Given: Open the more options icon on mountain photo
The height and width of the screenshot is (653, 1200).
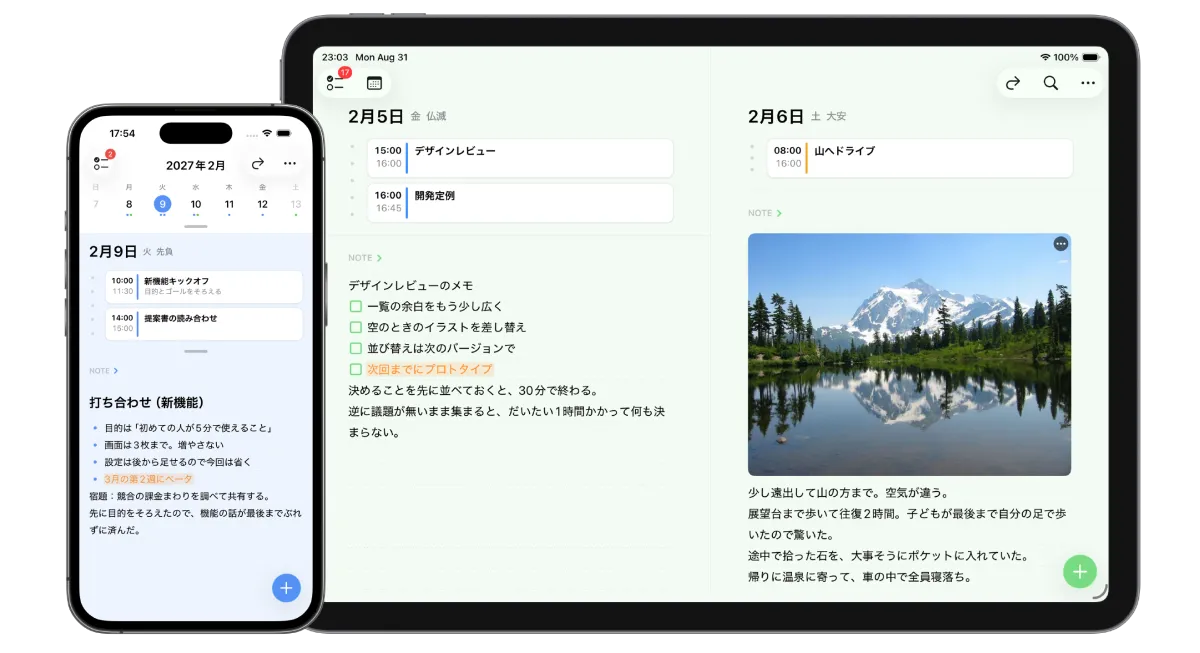Looking at the screenshot, I should (x=1061, y=244).
